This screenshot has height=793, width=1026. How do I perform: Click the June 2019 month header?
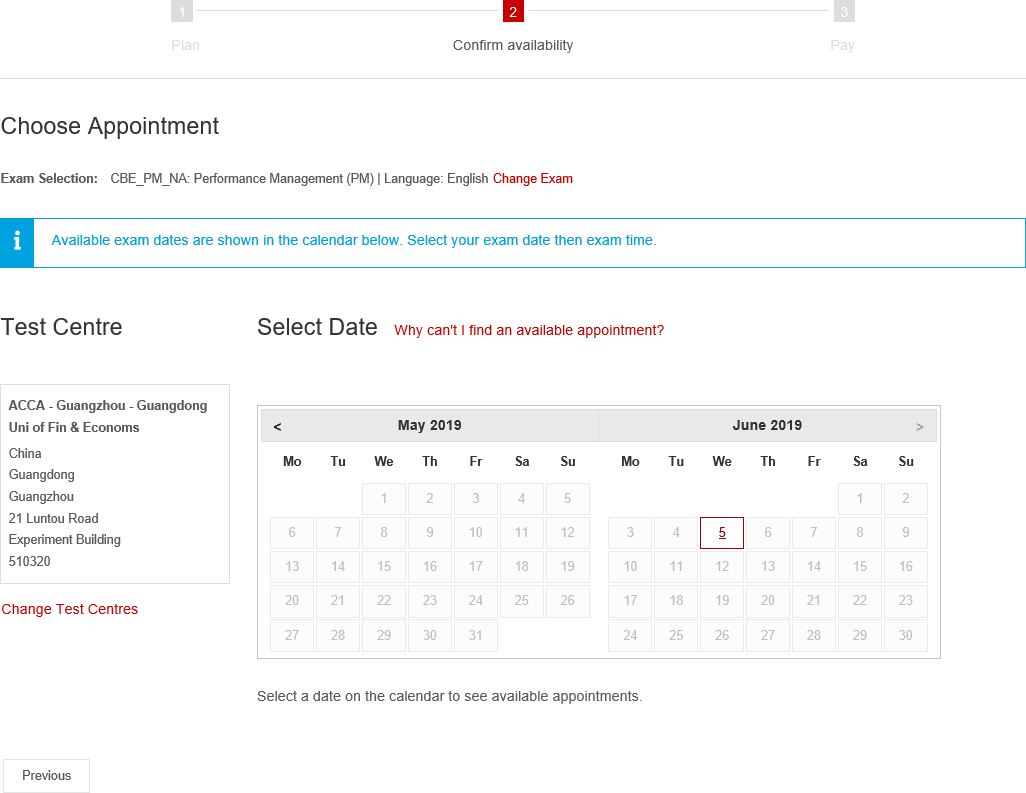click(x=767, y=425)
